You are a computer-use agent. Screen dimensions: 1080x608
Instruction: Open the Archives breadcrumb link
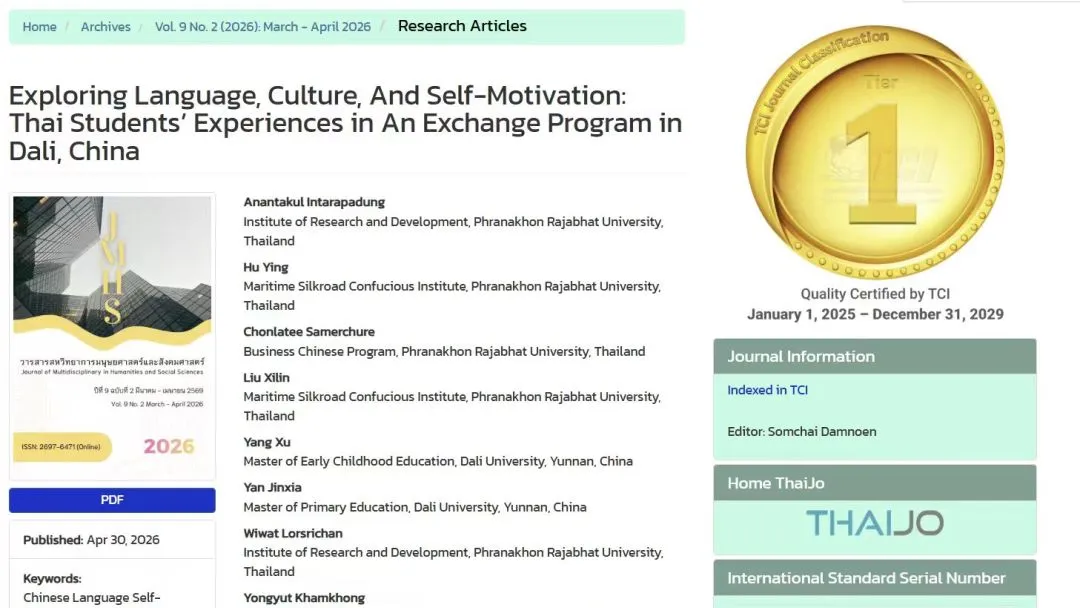pos(105,27)
